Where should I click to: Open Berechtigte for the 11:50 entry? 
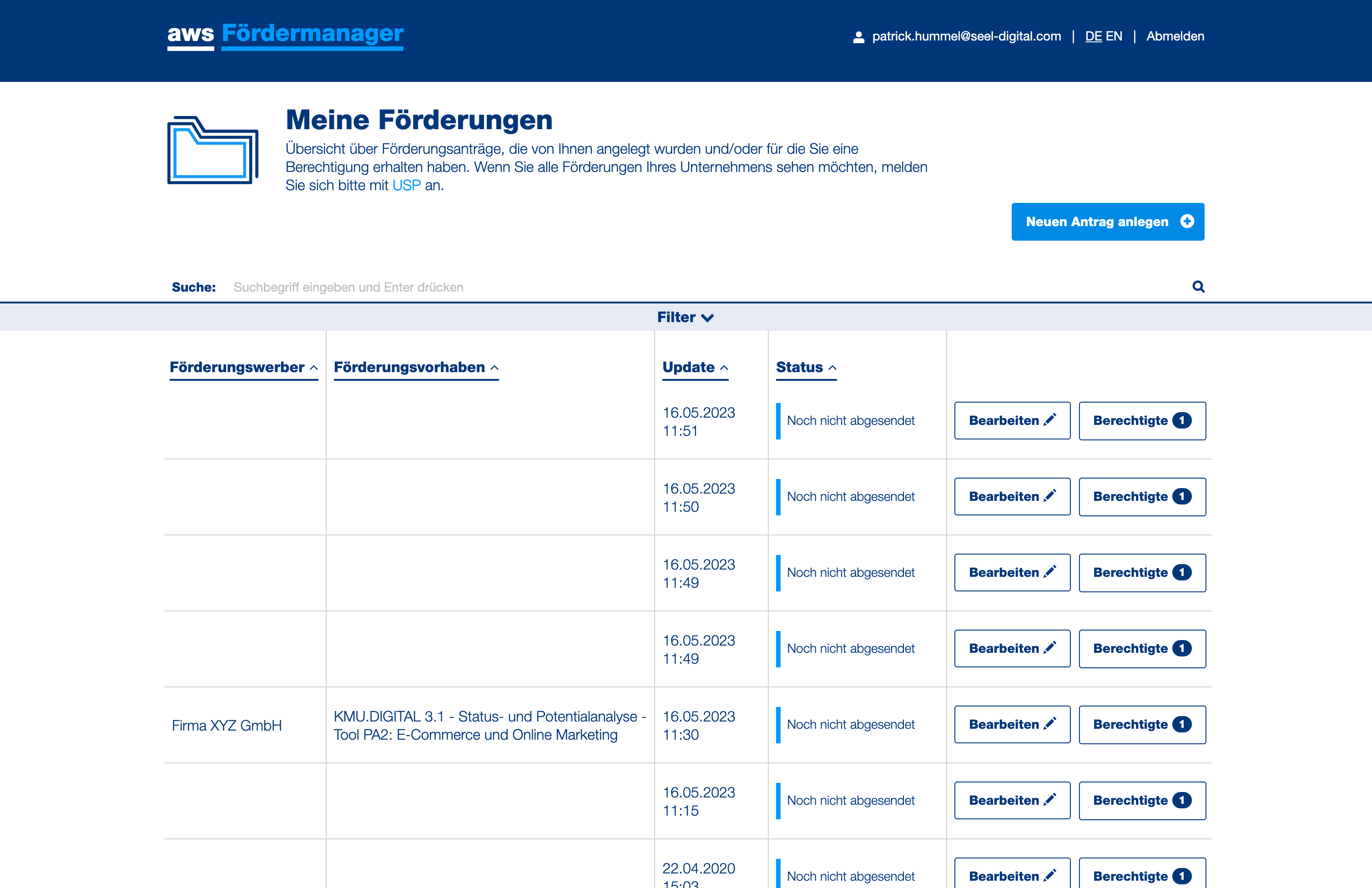[x=1142, y=496]
